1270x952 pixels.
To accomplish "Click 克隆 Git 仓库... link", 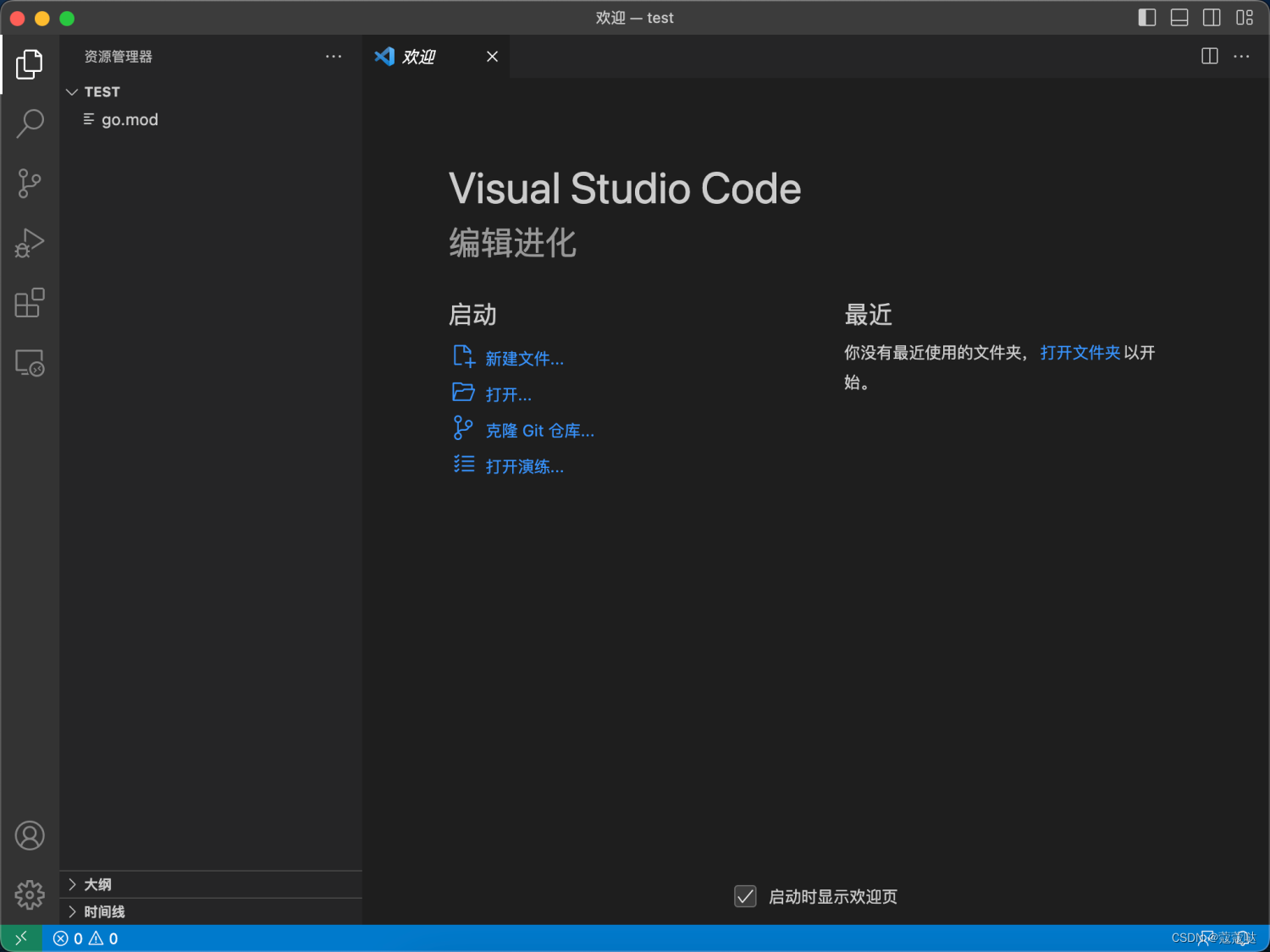I will pos(540,431).
